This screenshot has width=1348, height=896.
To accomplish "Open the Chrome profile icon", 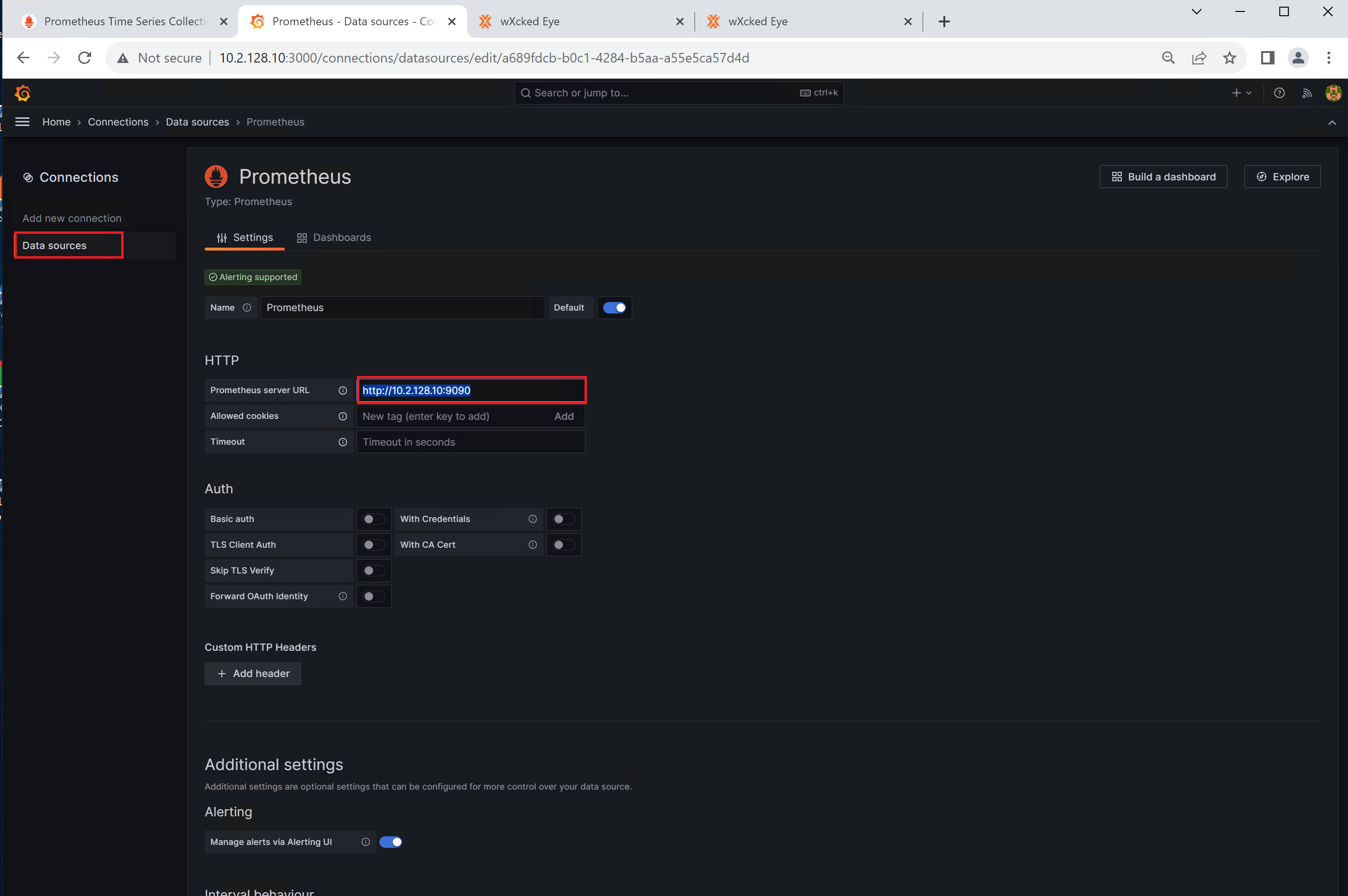I will 1298,58.
